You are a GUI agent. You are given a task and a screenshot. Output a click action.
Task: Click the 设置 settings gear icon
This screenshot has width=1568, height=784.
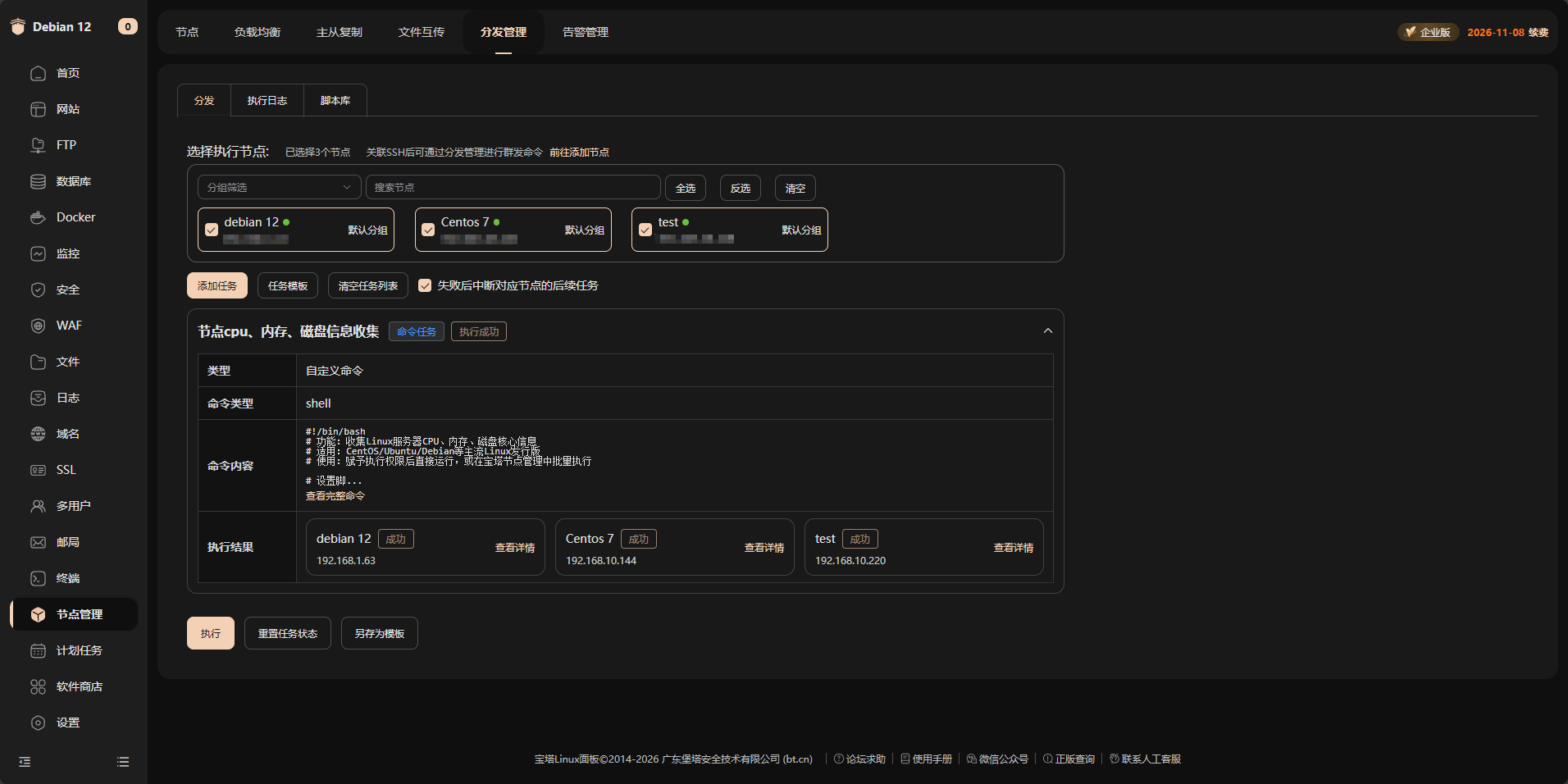click(38, 722)
